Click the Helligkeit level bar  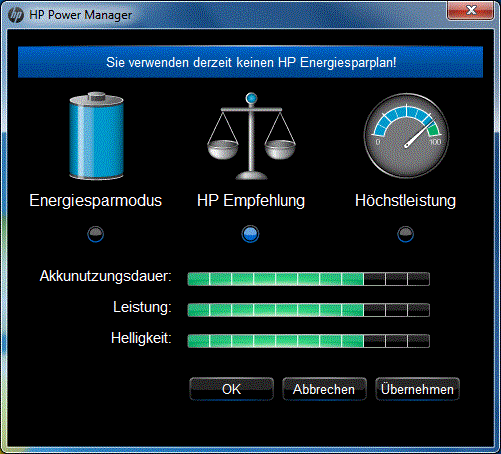point(309,341)
